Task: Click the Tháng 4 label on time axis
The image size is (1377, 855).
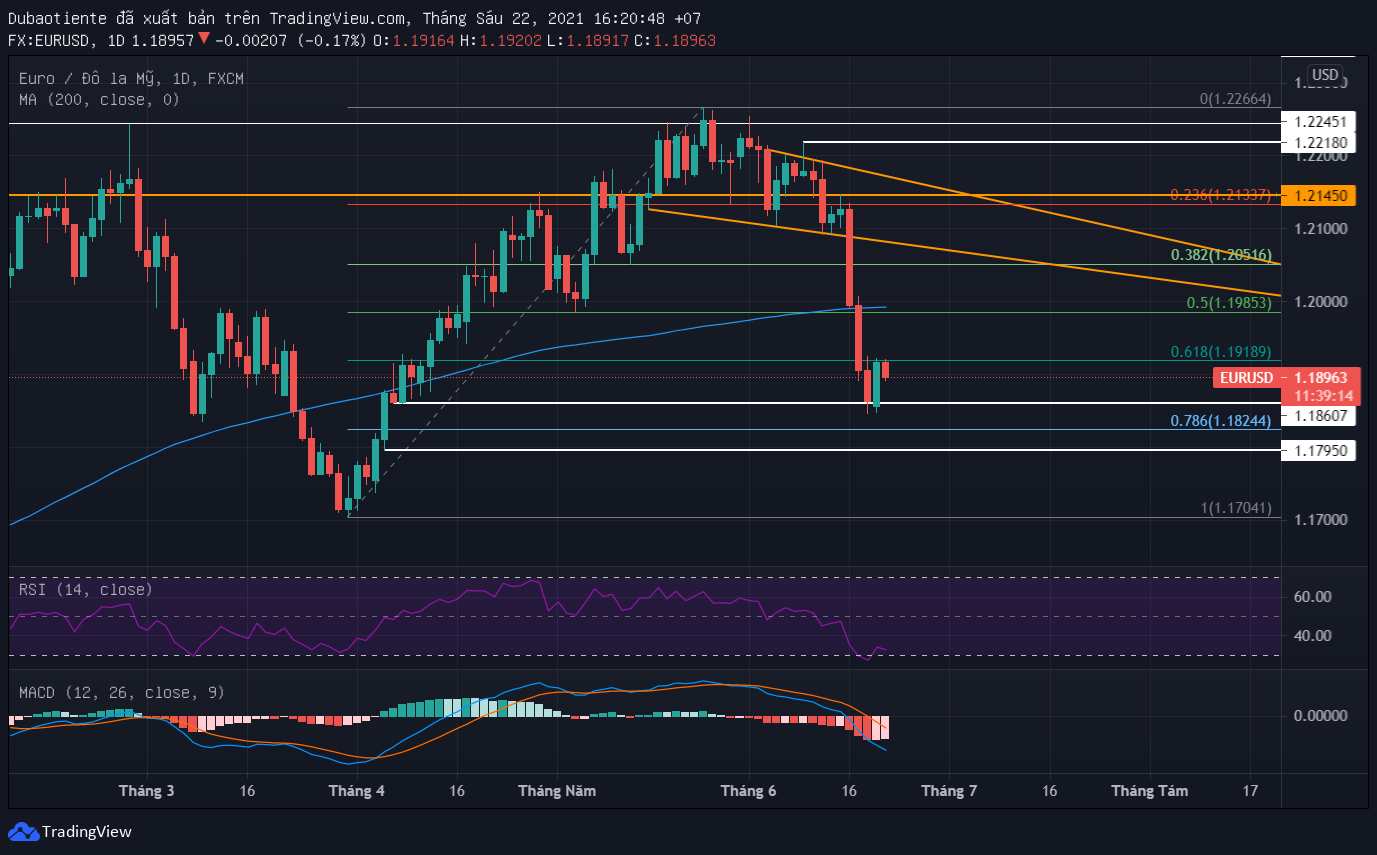Action: tap(357, 791)
